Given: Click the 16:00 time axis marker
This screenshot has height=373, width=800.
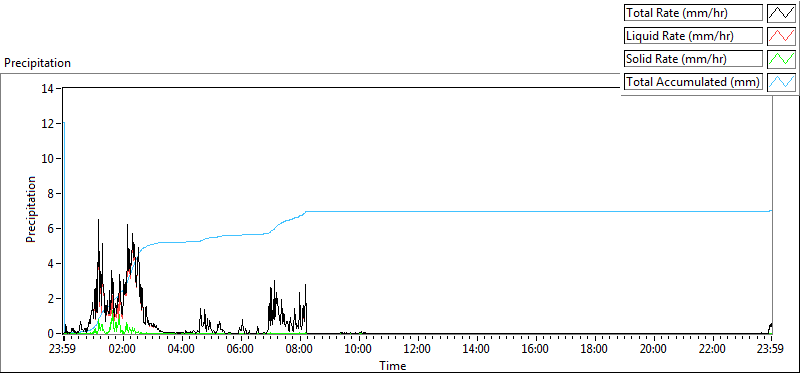Looking at the screenshot, I should click(536, 349).
